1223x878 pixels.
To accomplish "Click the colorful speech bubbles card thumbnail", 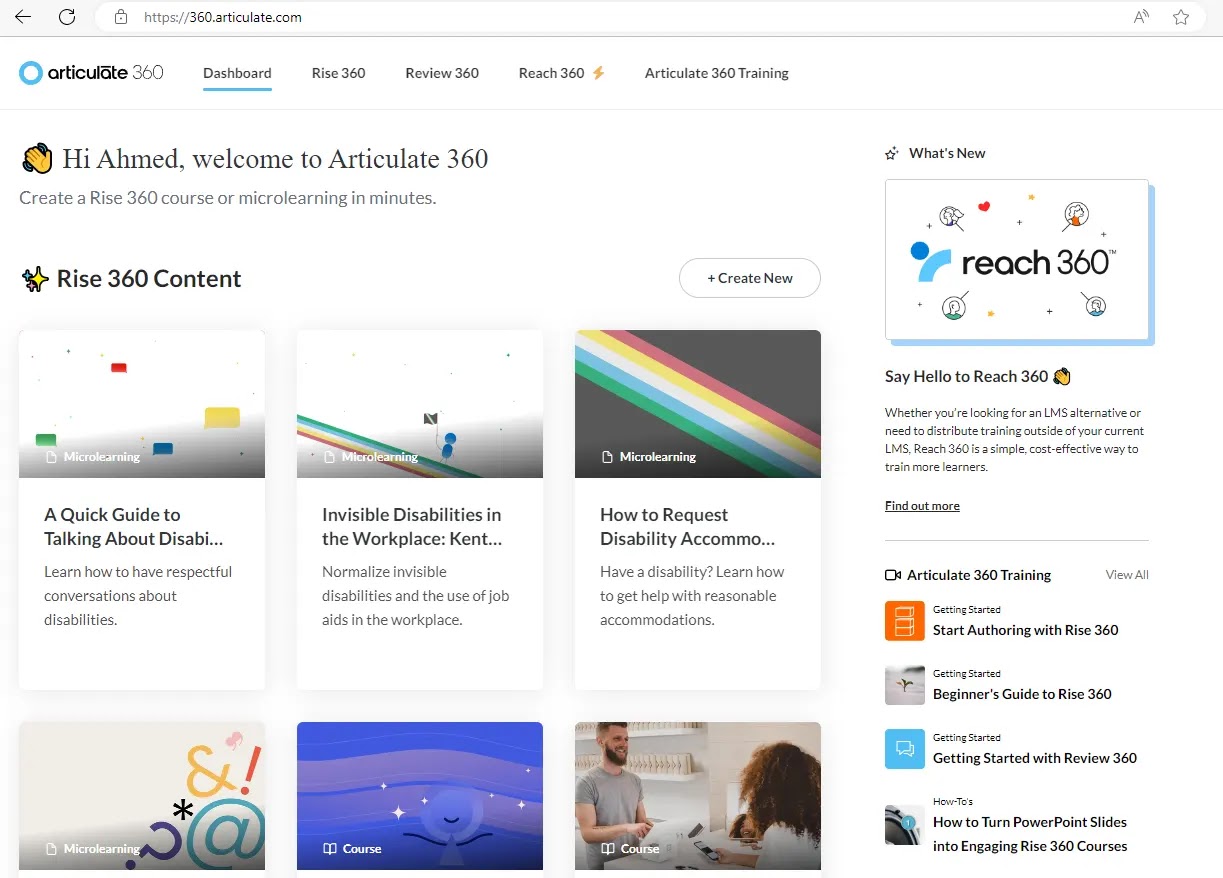I will [x=142, y=404].
